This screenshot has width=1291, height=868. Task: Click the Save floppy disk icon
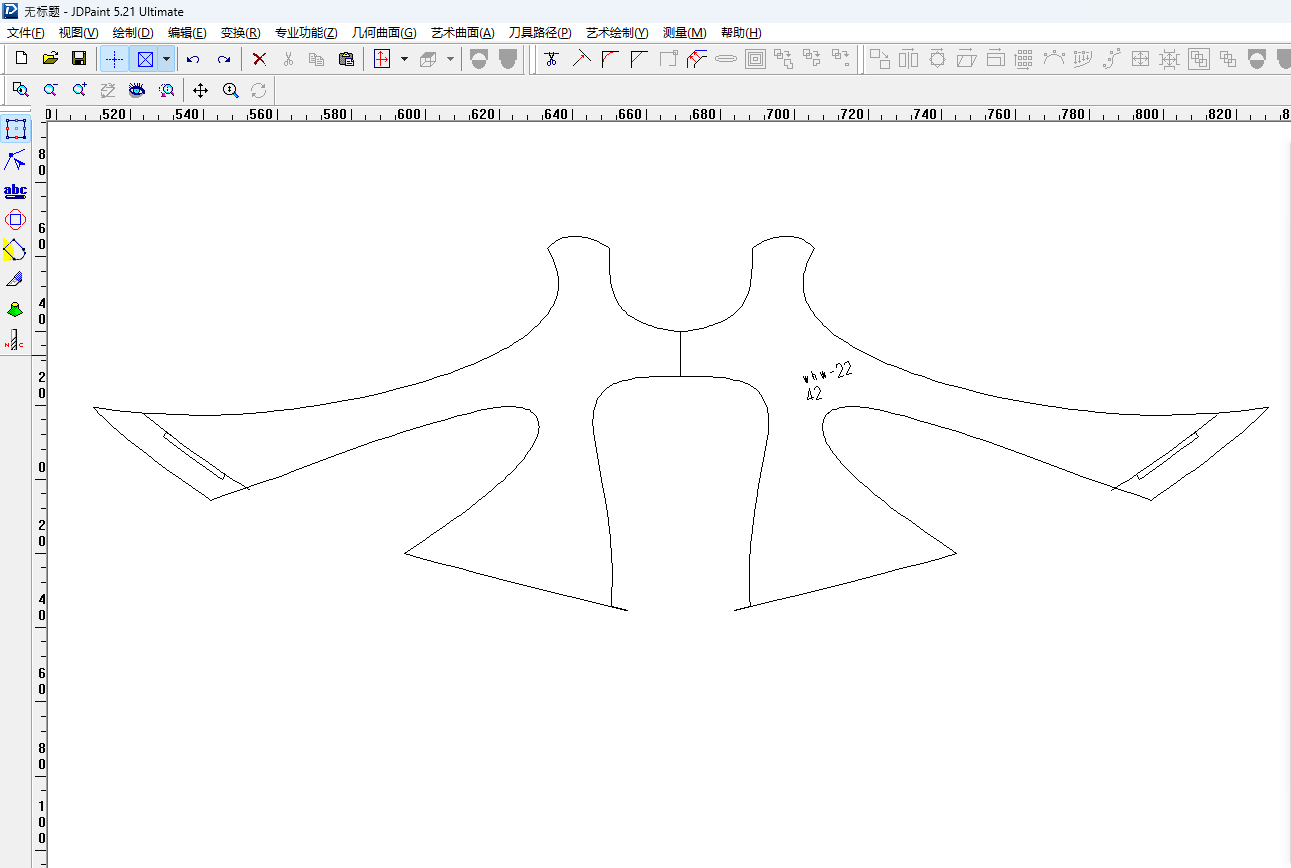[x=79, y=59]
